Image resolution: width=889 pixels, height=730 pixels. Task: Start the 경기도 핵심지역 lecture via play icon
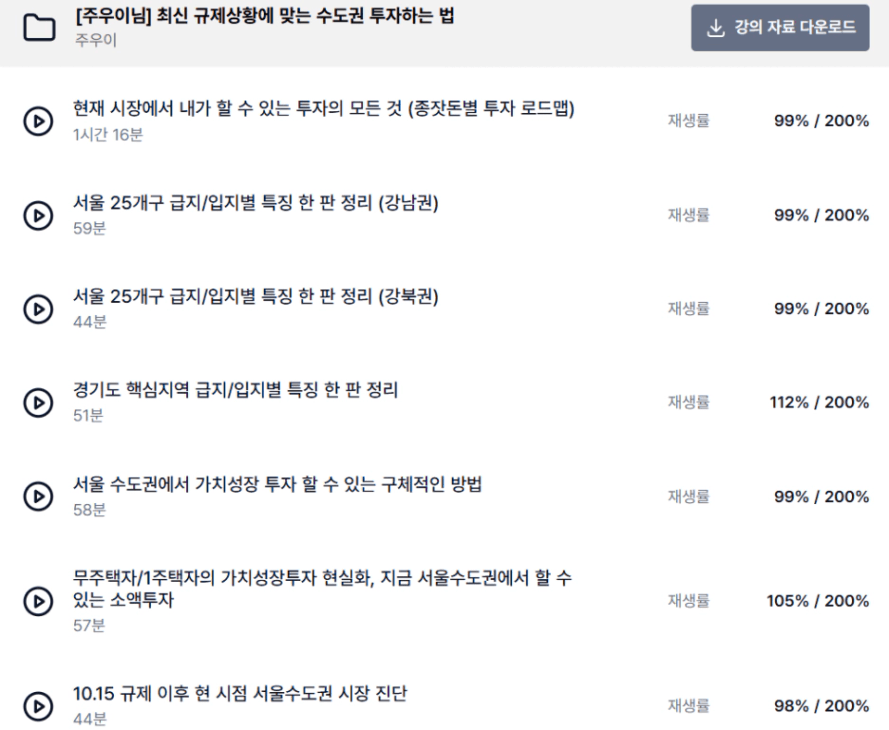pos(38,402)
